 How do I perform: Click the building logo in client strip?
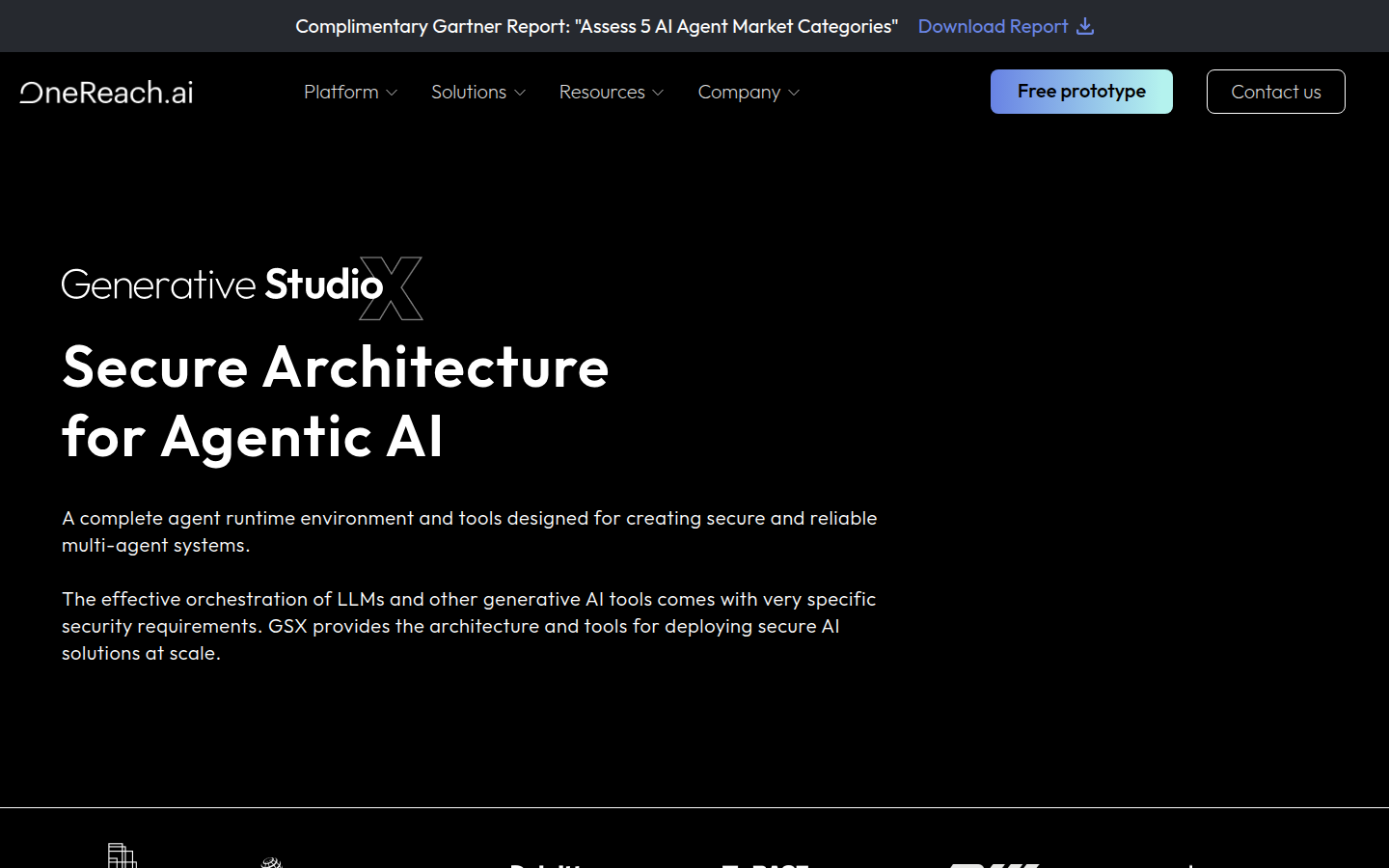[122, 856]
